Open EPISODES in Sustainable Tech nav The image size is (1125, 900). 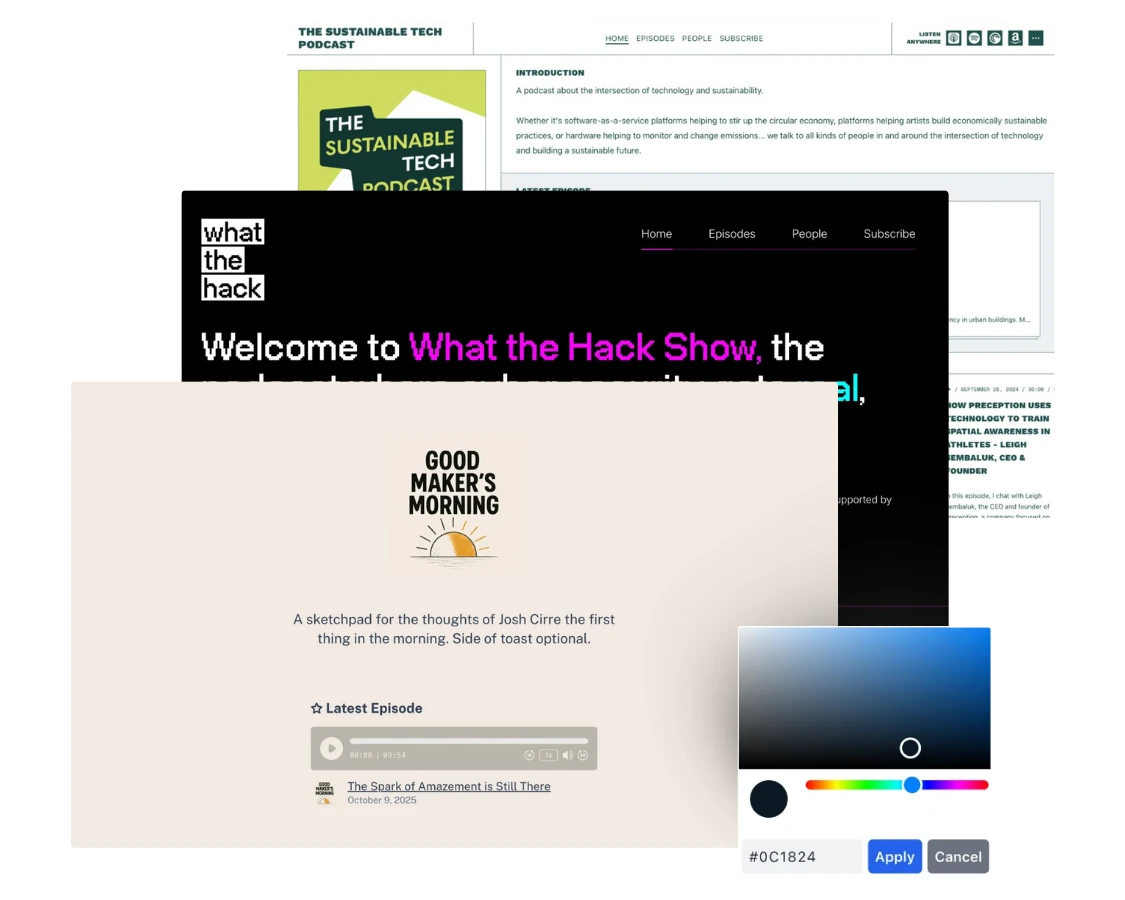point(655,39)
